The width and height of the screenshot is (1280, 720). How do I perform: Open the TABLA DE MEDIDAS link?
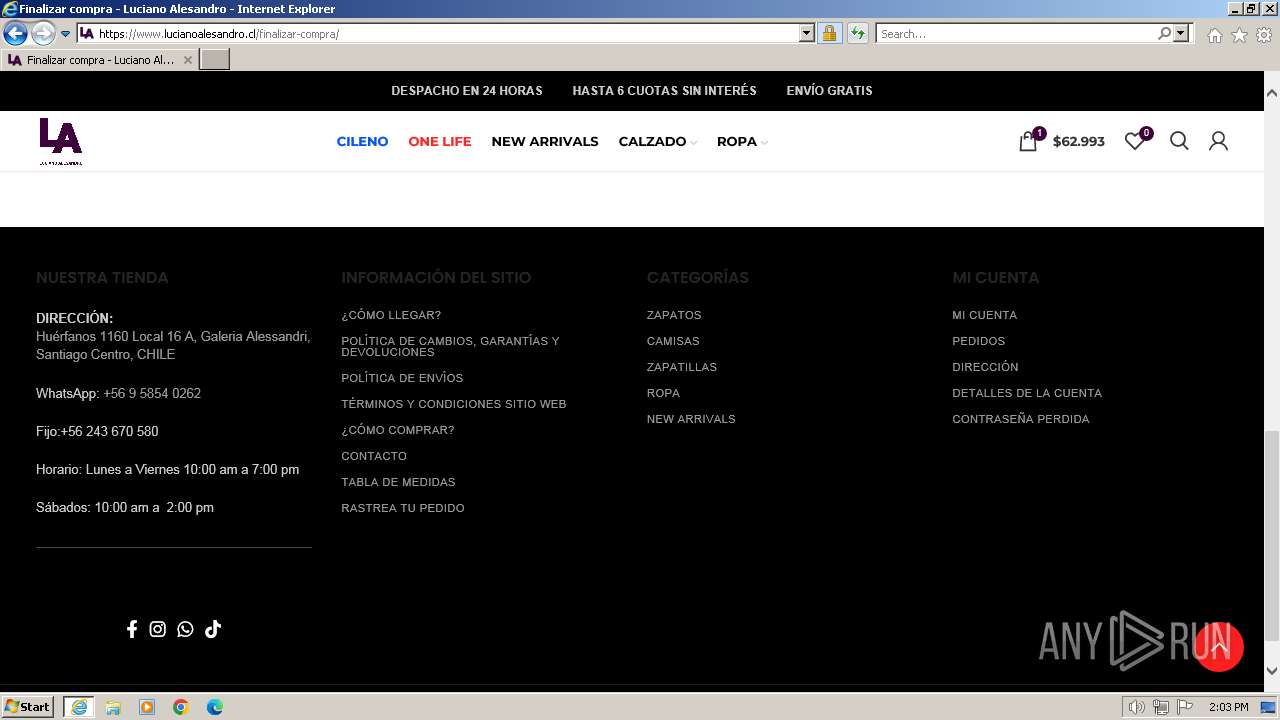coord(398,482)
